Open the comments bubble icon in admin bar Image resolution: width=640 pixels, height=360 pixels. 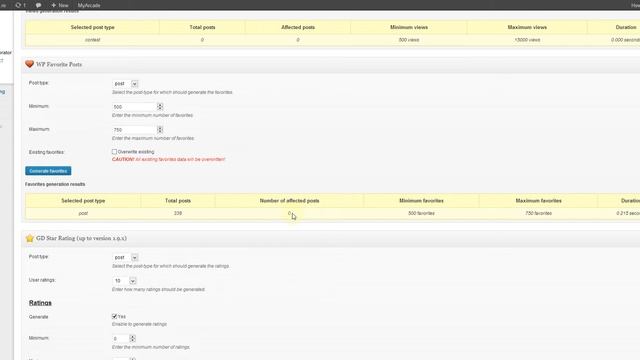click(x=38, y=5)
